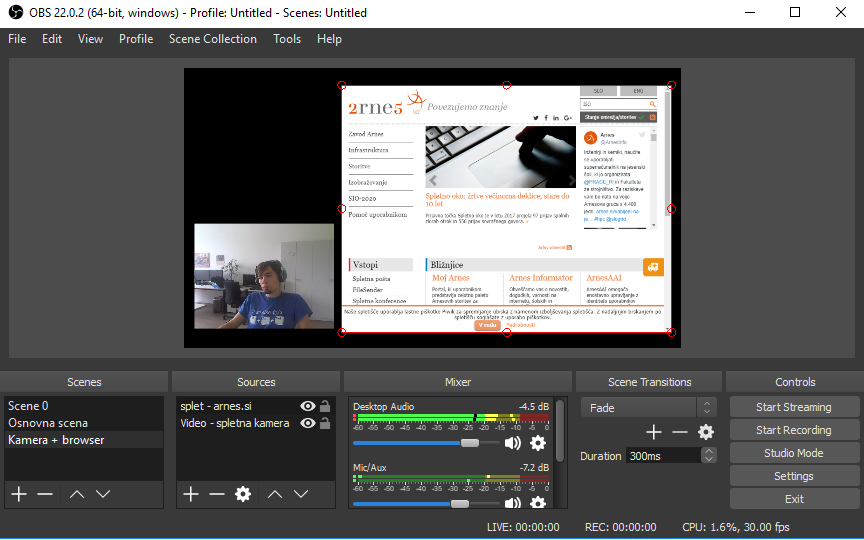Click Start Recording button
The width and height of the screenshot is (864, 540).
pyautogui.click(x=793, y=430)
